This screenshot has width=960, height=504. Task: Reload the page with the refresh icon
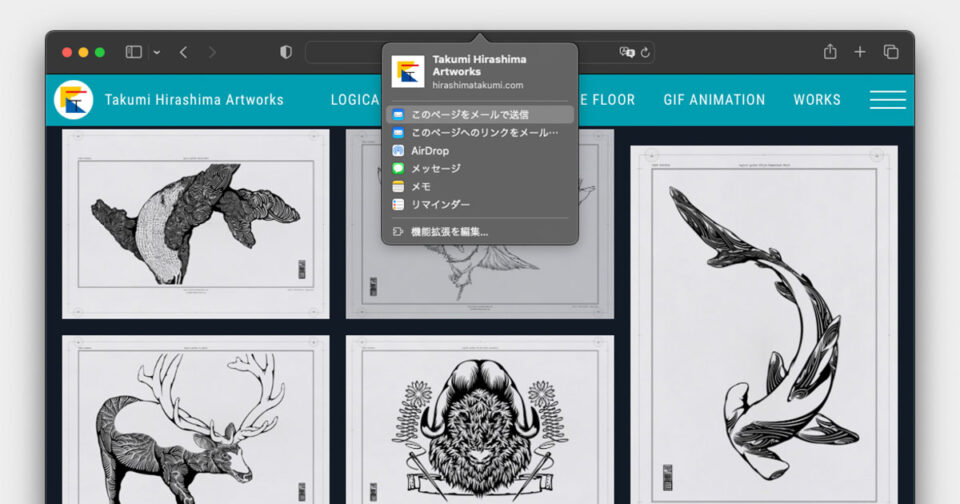645,52
